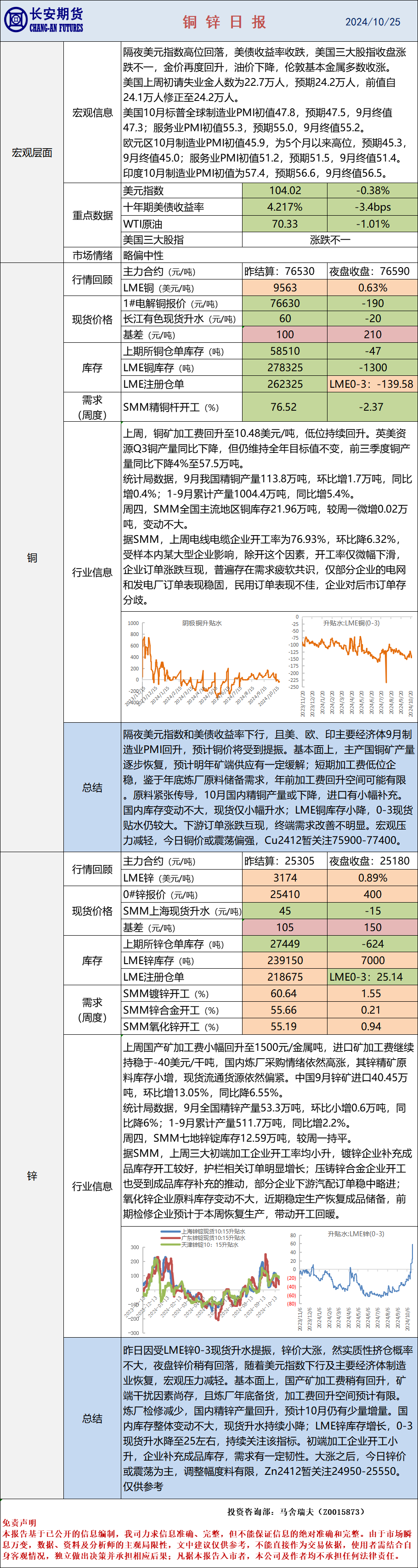Click the LME铜库存 change -1300
Screen dimensions: 418x1568
coord(373,368)
